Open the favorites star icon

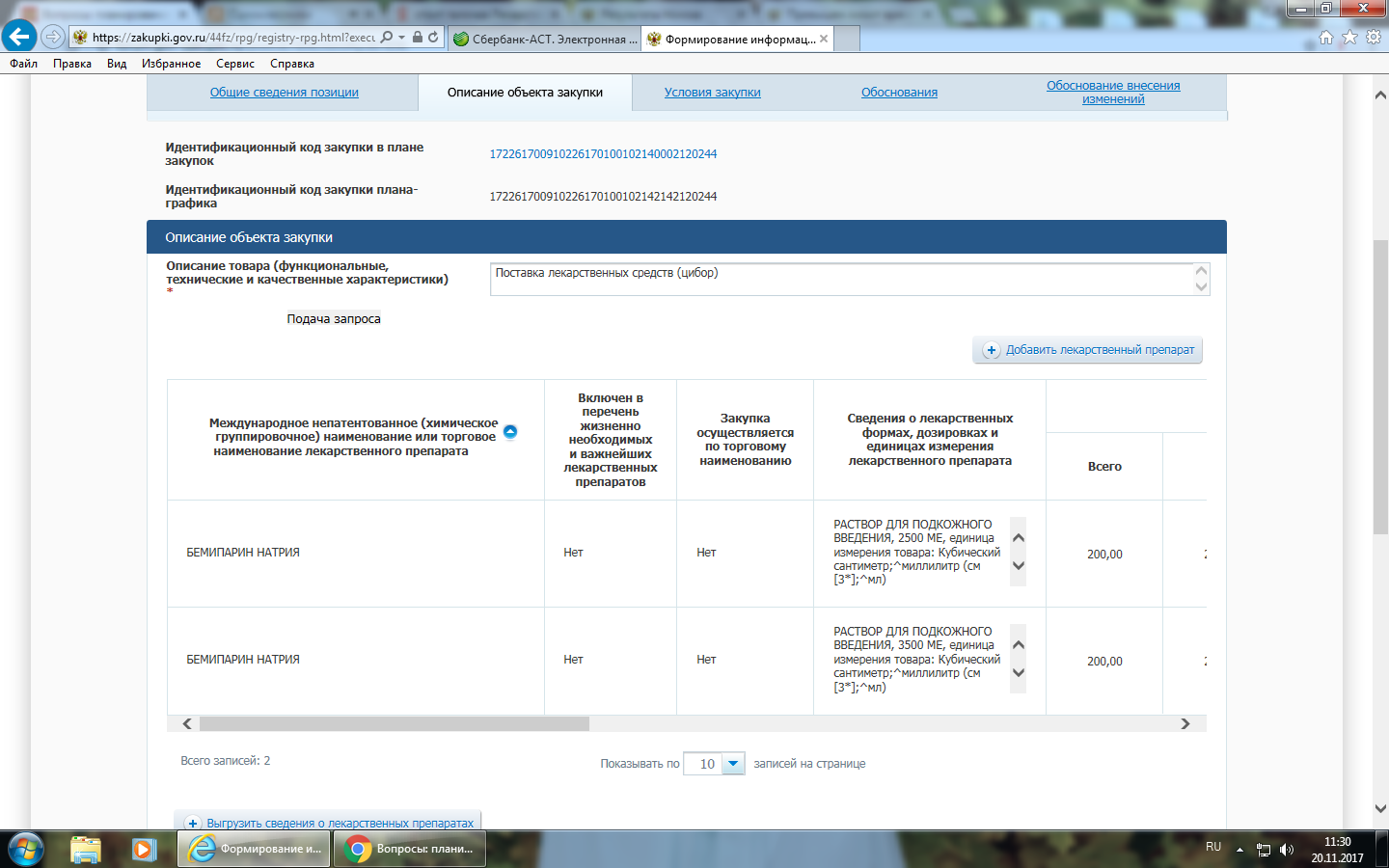click(1349, 38)
